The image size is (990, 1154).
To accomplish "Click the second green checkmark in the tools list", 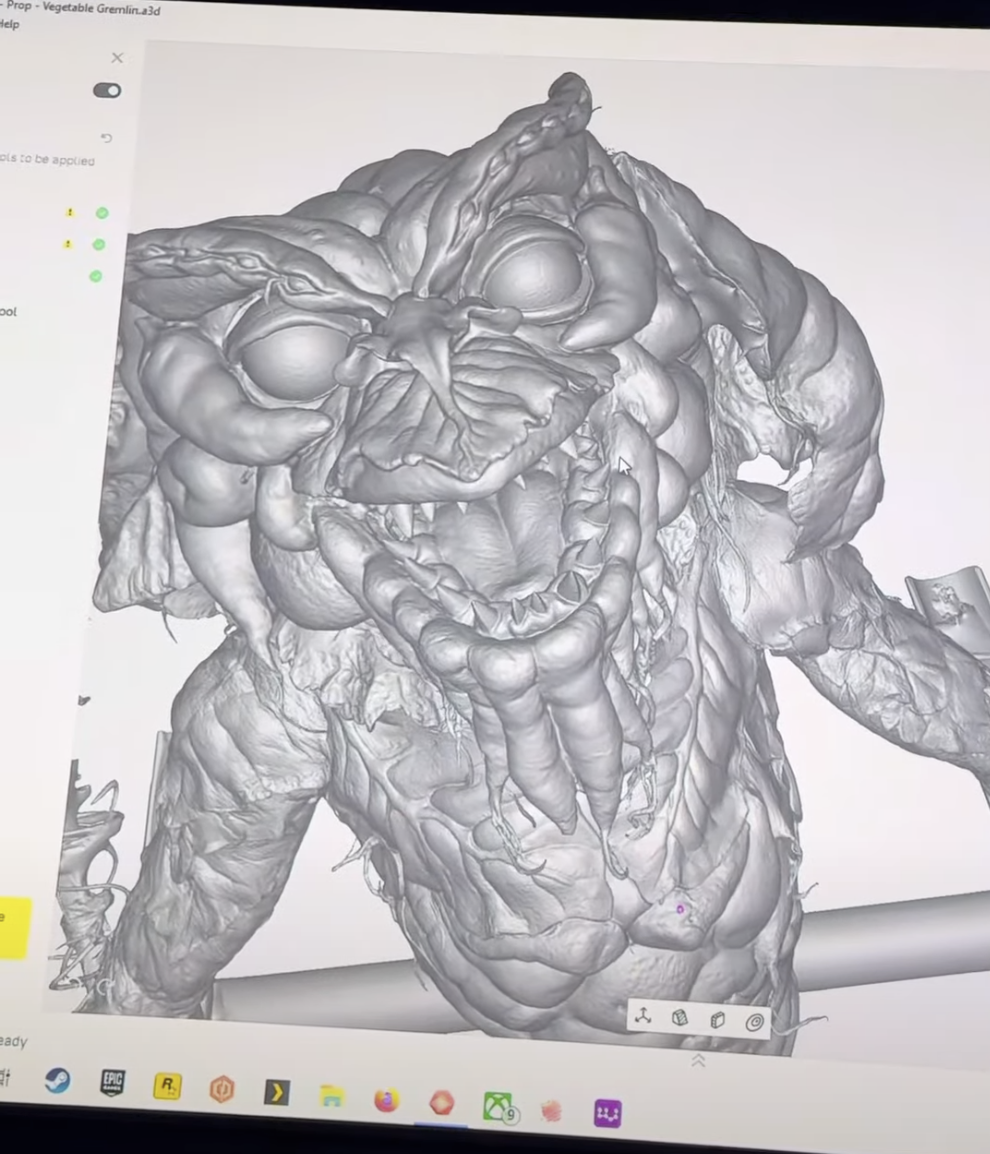I will point(99,244).
